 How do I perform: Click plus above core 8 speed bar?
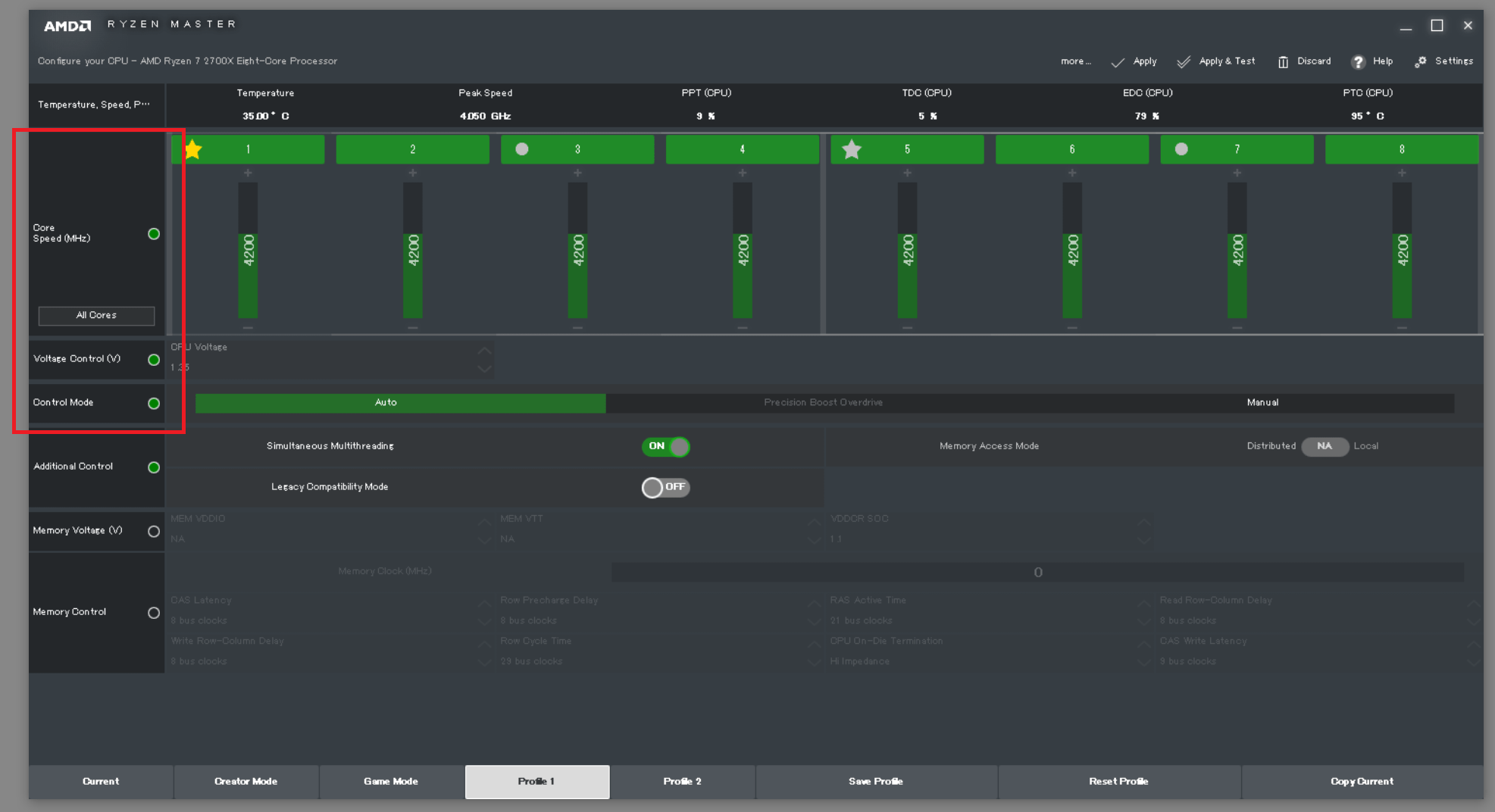point(1402,173)
